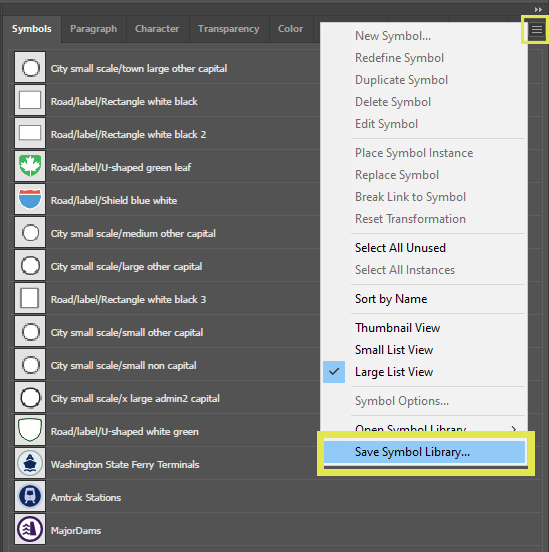The height and width of the screenshot is (552, 549).
Task: Click the 'Road/label/U-shaped white green' name
Action: click(125, 432)
